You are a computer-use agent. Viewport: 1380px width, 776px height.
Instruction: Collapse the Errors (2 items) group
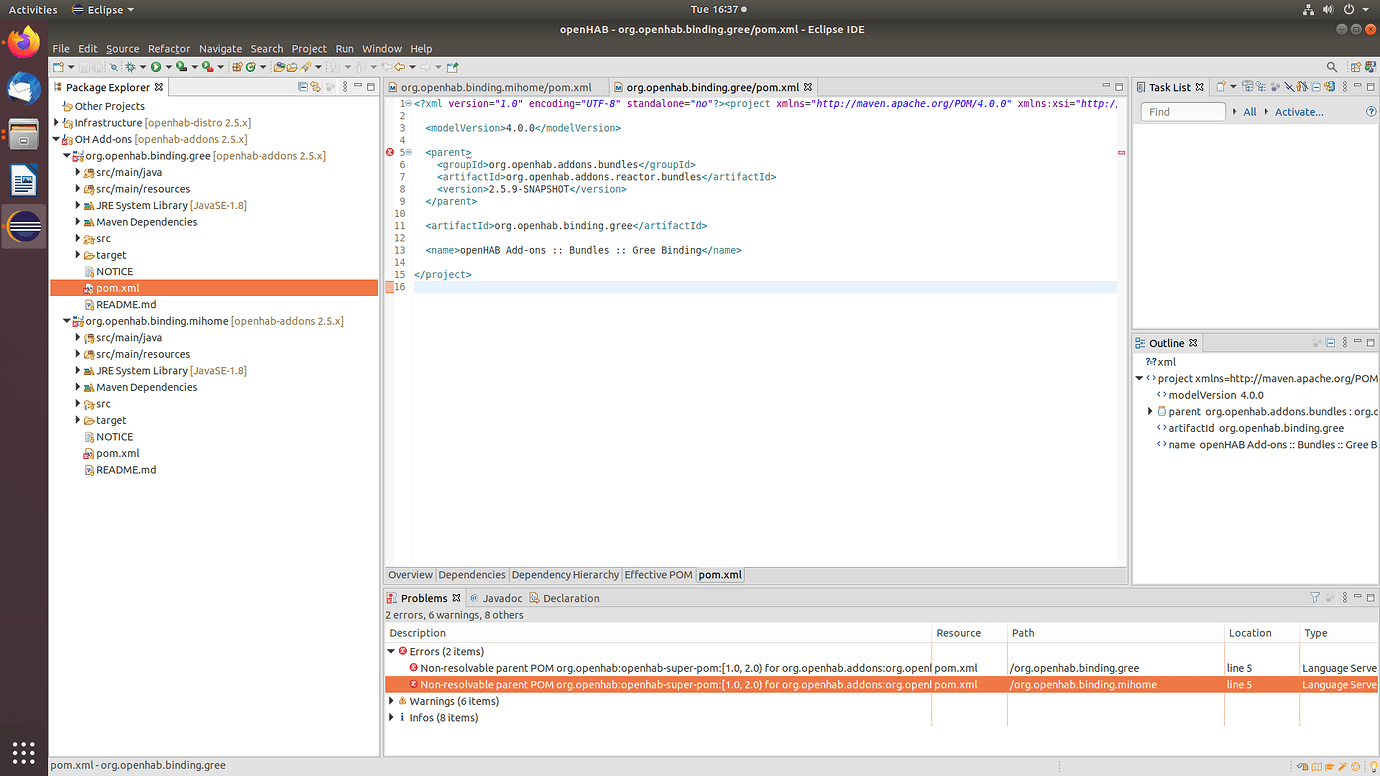click(391, 651)
